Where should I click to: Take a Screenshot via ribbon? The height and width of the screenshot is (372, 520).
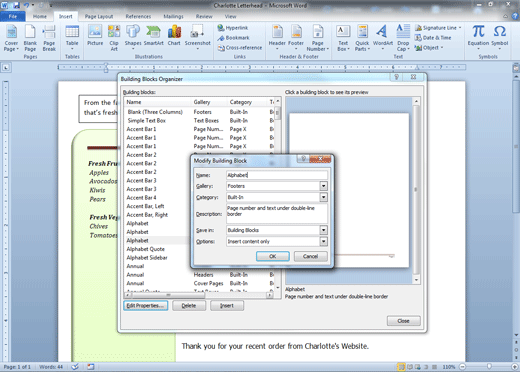tap(197, 38)
